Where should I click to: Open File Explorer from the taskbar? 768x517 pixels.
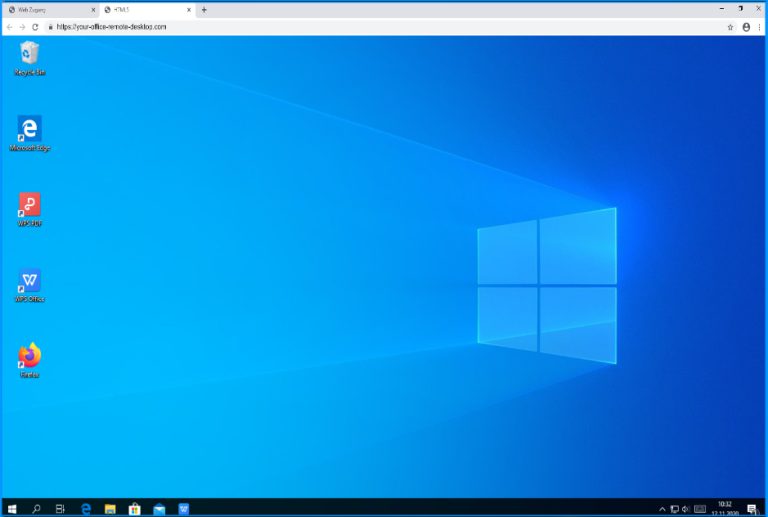(110, 509)
